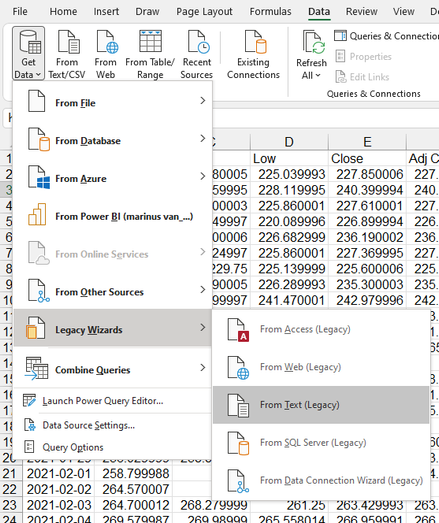Switch to the View ribbon tab

[403, 11]
